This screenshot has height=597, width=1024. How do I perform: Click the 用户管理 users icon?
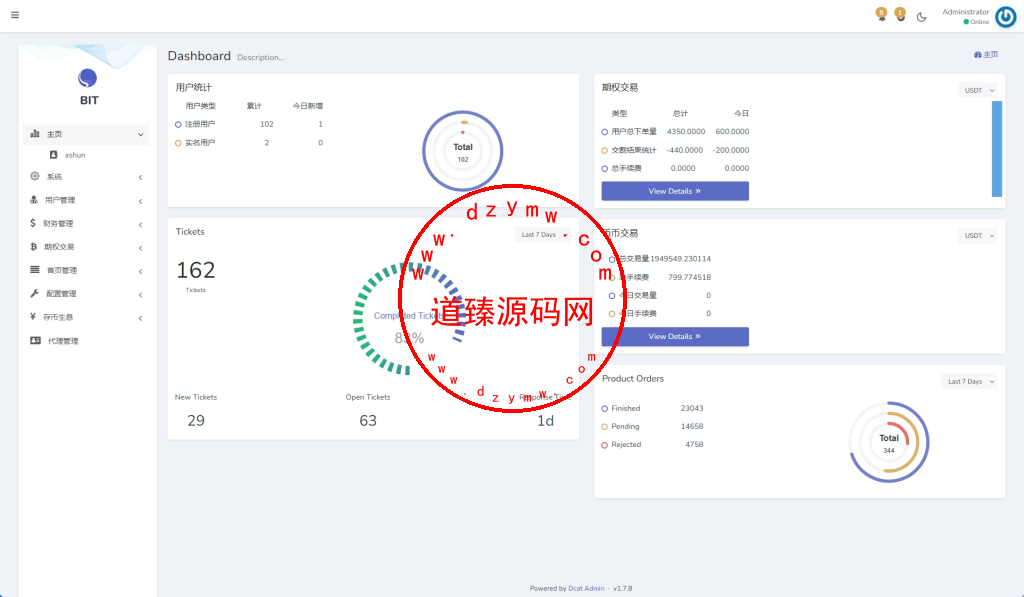[x=34, y=200]
